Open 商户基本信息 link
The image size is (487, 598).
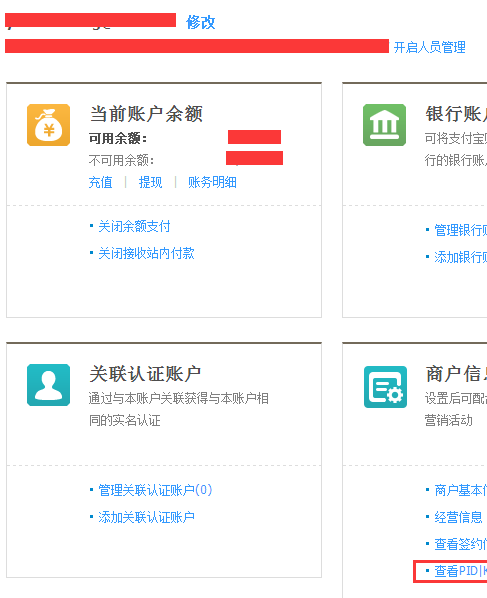click(x=460, y=490)
